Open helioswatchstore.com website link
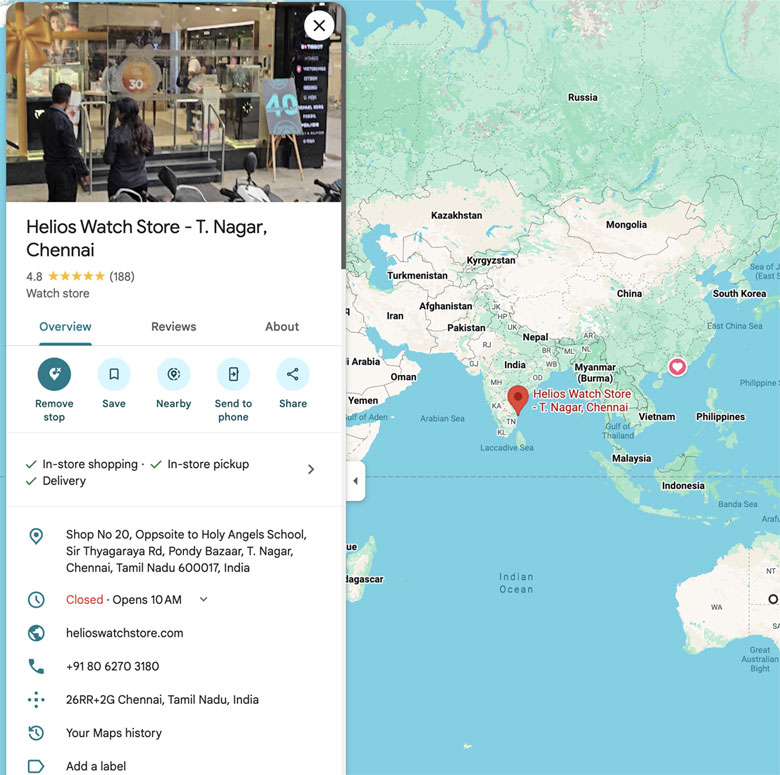 124,633
